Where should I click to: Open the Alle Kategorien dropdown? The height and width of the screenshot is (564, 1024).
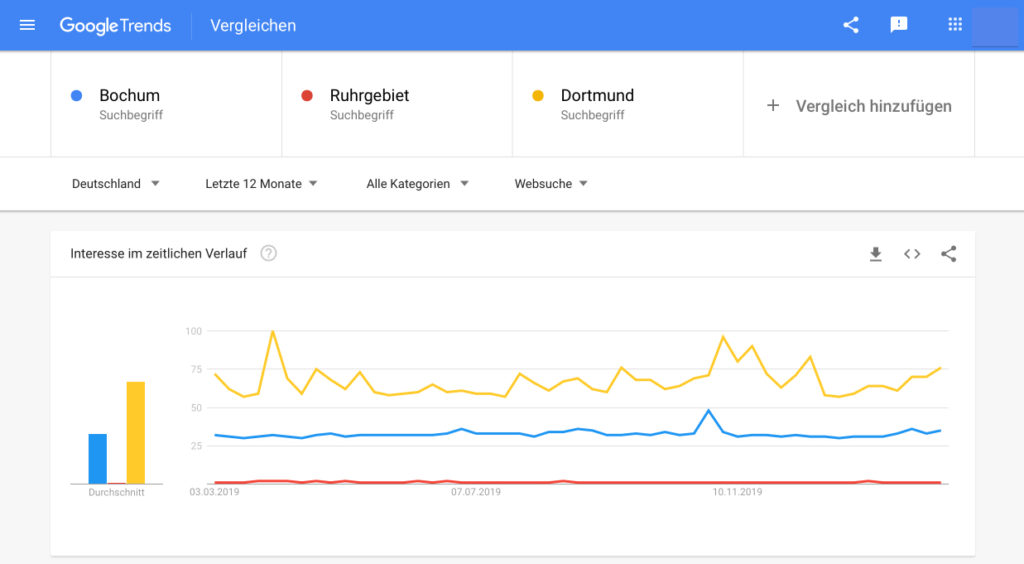(417, 184)
